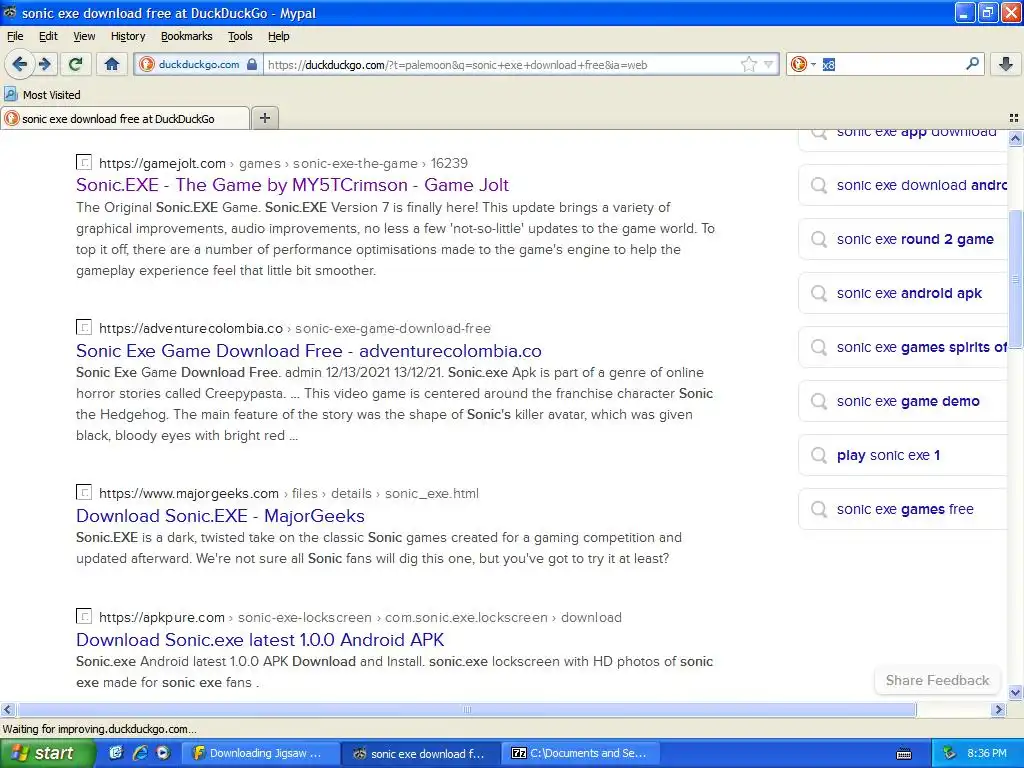
Task: Go forward using the Forward arrow button
Action: click(45, 64)
